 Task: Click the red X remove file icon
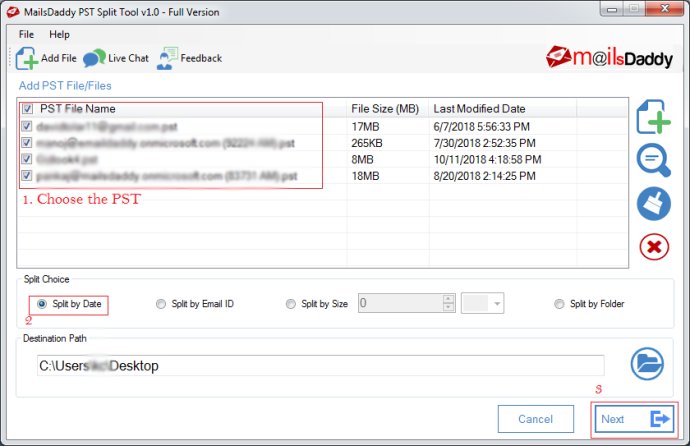tap(654, 247)
